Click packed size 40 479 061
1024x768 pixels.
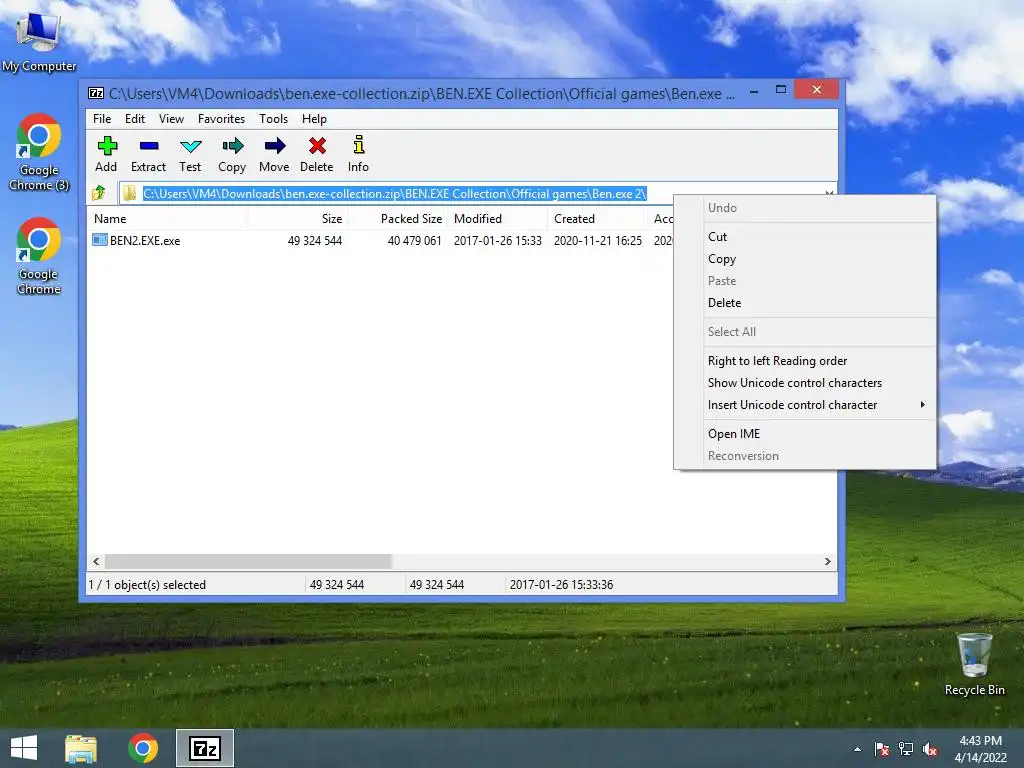[x=414, y=240]
